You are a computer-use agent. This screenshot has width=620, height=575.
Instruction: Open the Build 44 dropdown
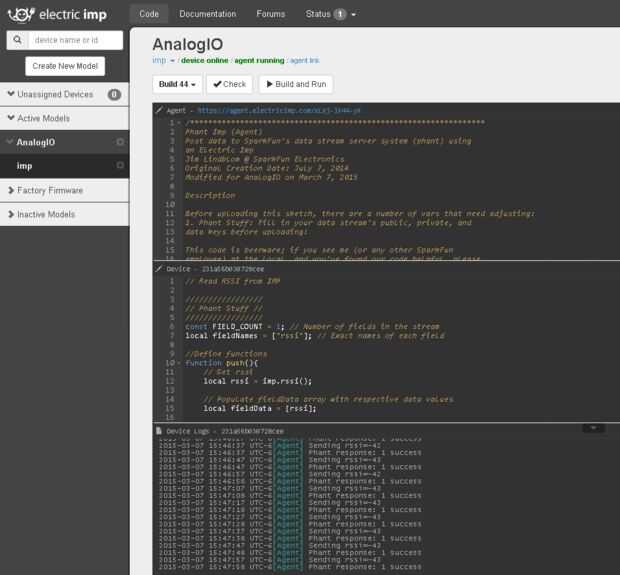(178, 85)
